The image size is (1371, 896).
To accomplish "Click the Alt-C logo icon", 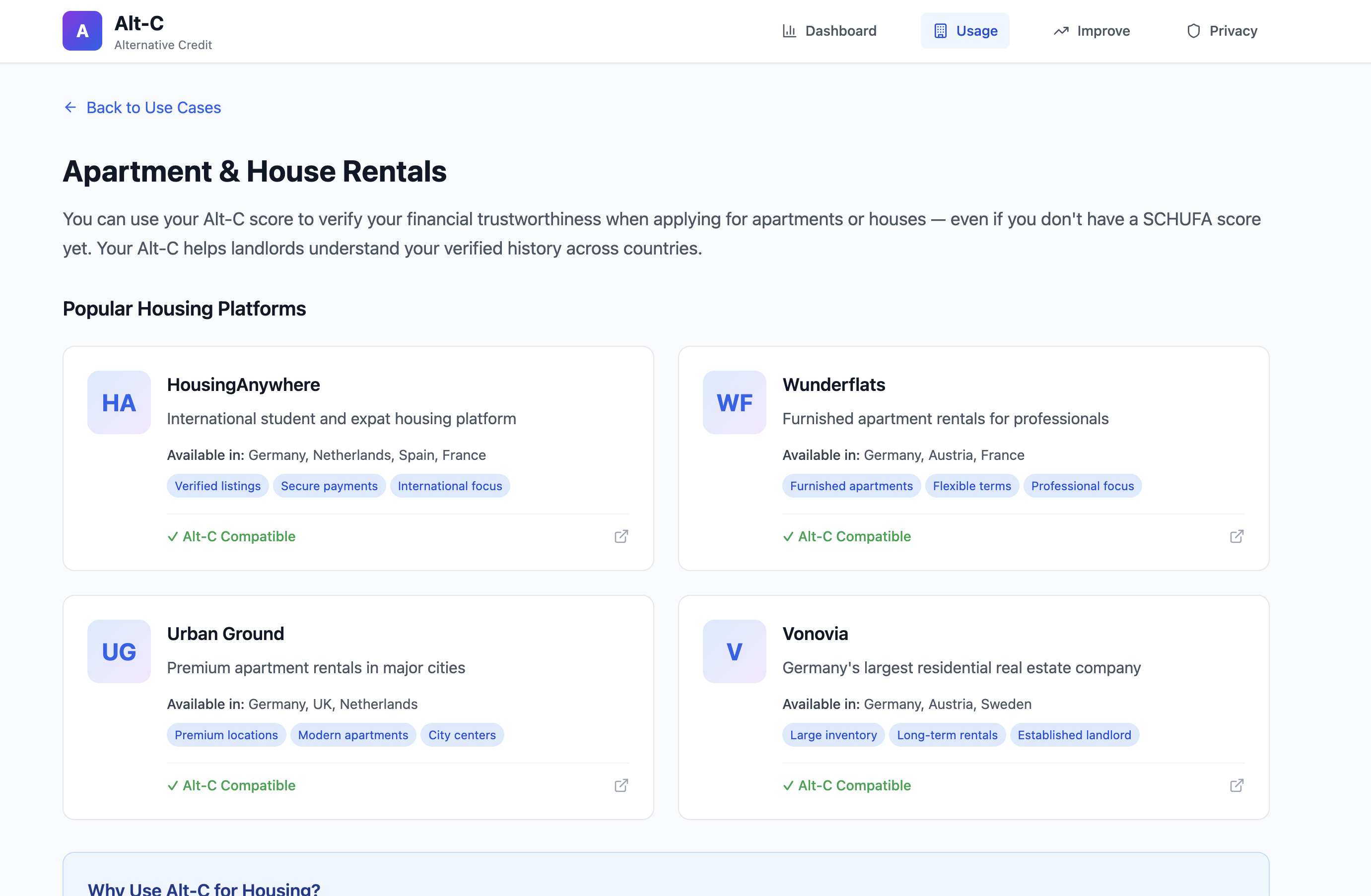I will (82, 31).
